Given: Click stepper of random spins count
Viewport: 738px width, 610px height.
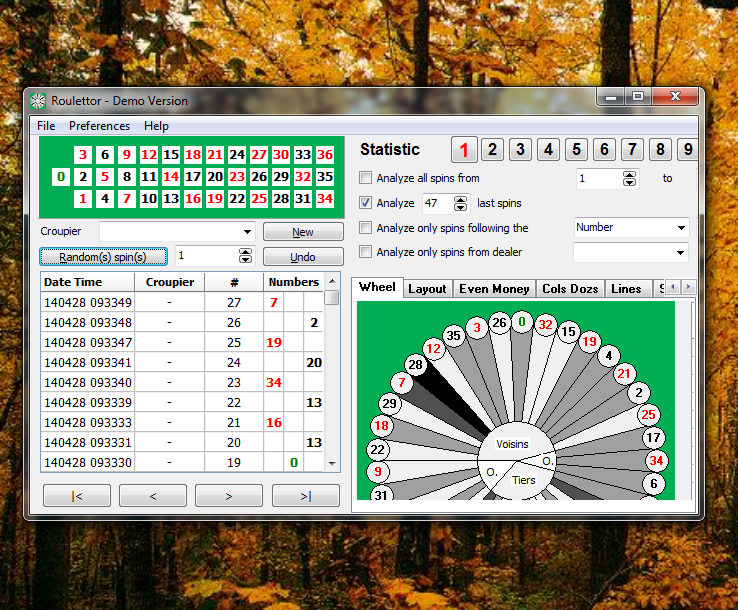Looking at the screenshot, I should pos(245,256).
